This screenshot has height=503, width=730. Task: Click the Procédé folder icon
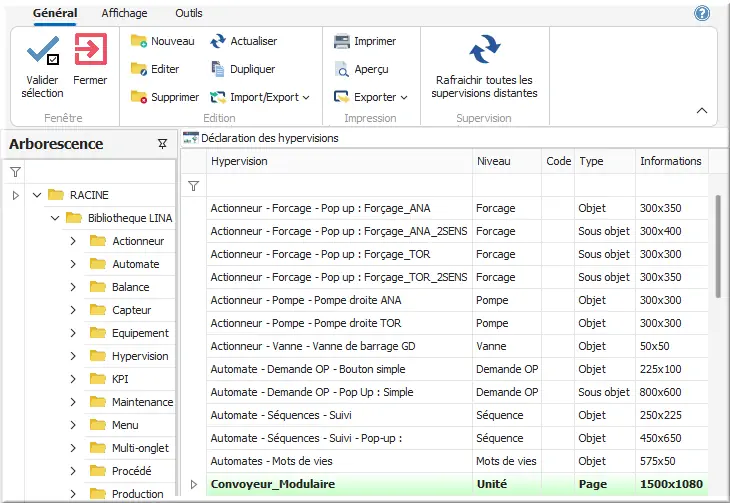[98, 471]
